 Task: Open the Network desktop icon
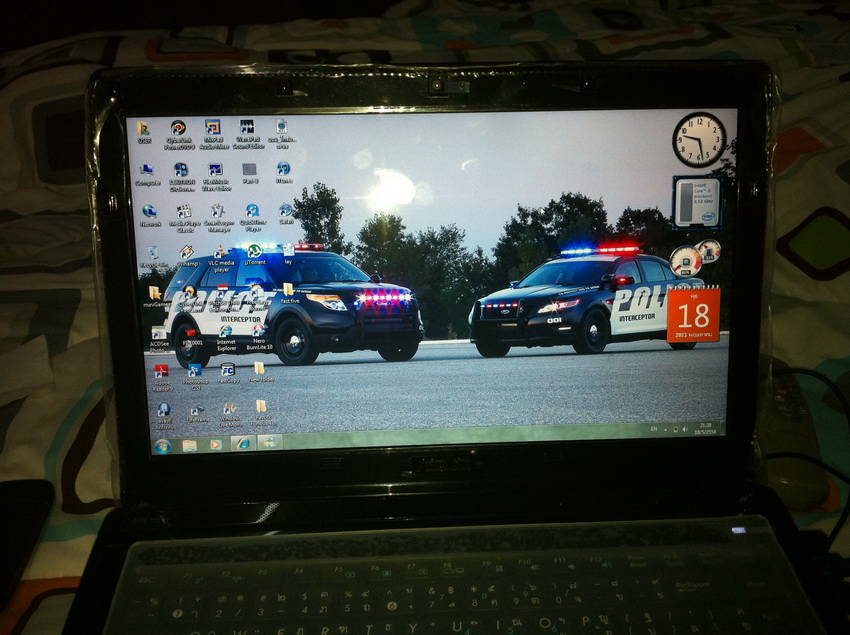point(149,212)
